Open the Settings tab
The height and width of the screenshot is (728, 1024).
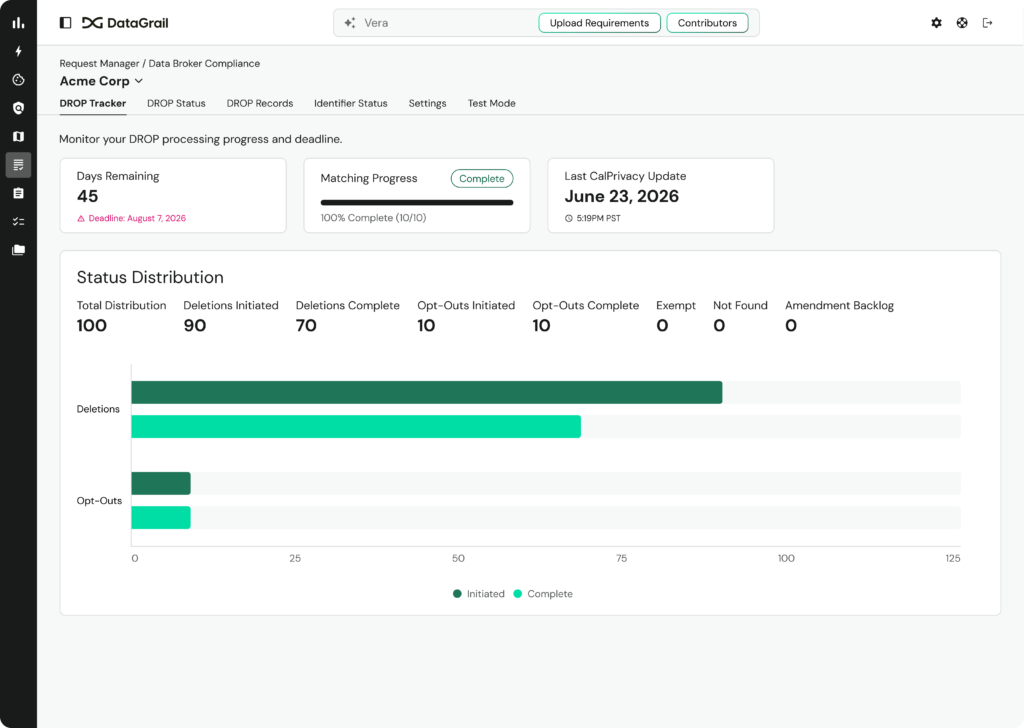pyautogui.click(x=428, y=103)
